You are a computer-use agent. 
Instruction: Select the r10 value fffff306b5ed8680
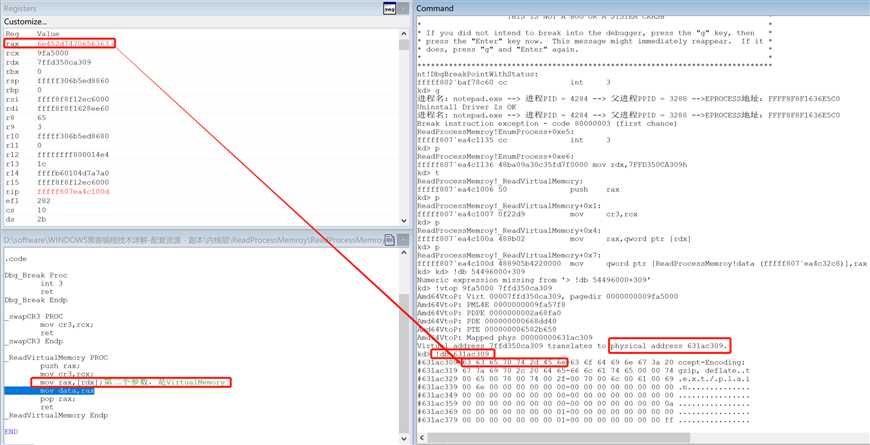coord(73,136)
